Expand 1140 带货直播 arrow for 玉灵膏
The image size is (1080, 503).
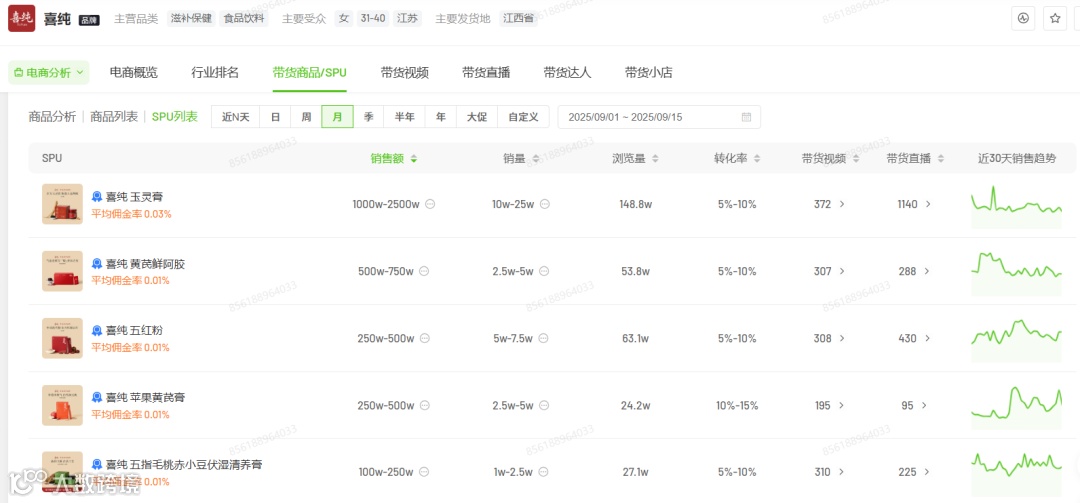(x=928, y=205)
